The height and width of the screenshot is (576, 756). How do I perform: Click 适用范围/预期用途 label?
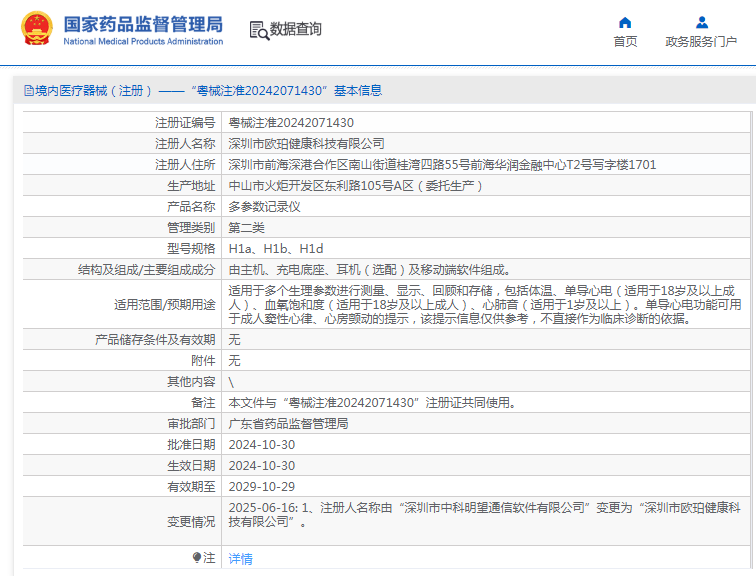click(164, 305)
